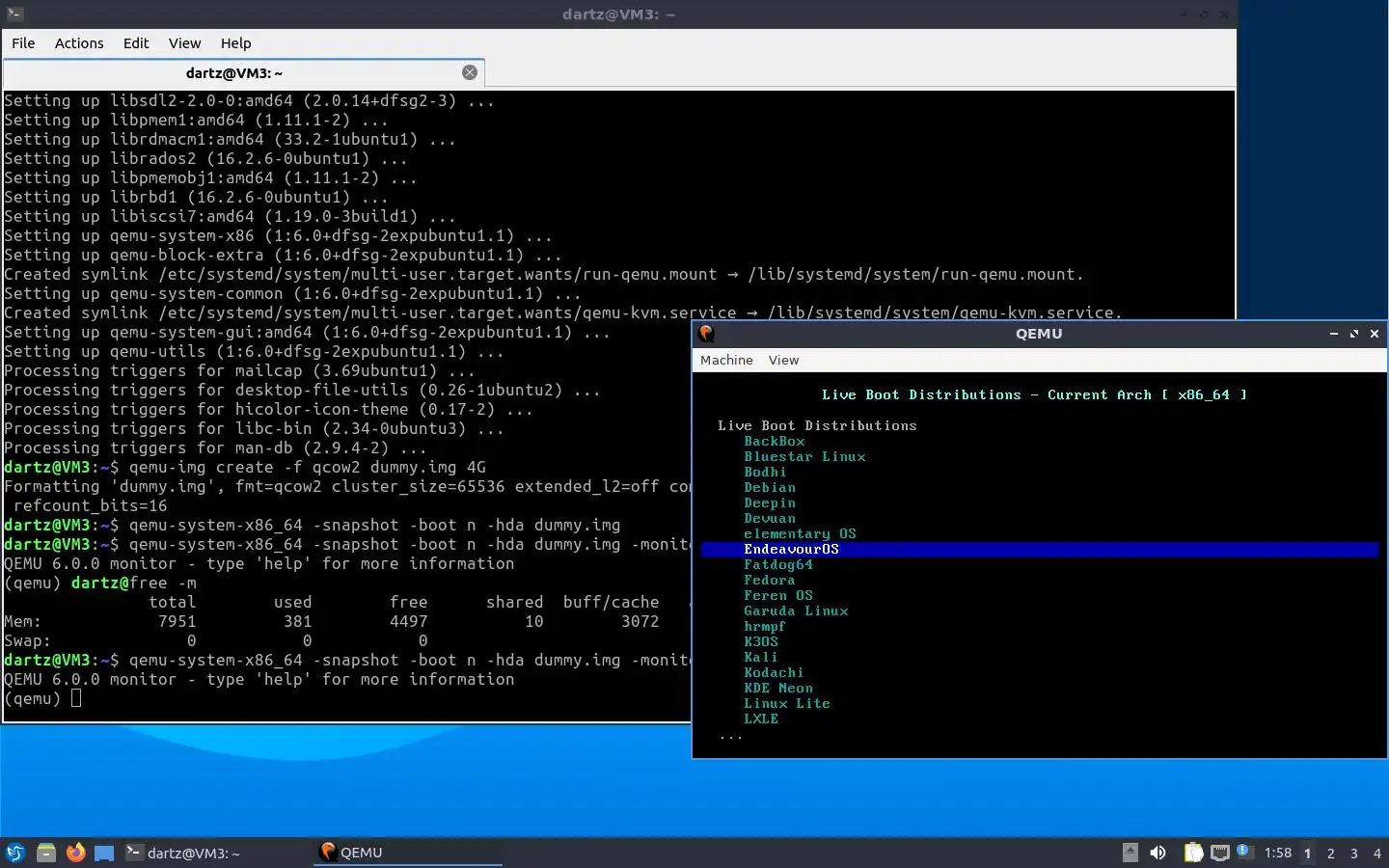Open the removable media tray icon
1389x868 pixels.
1130,853
